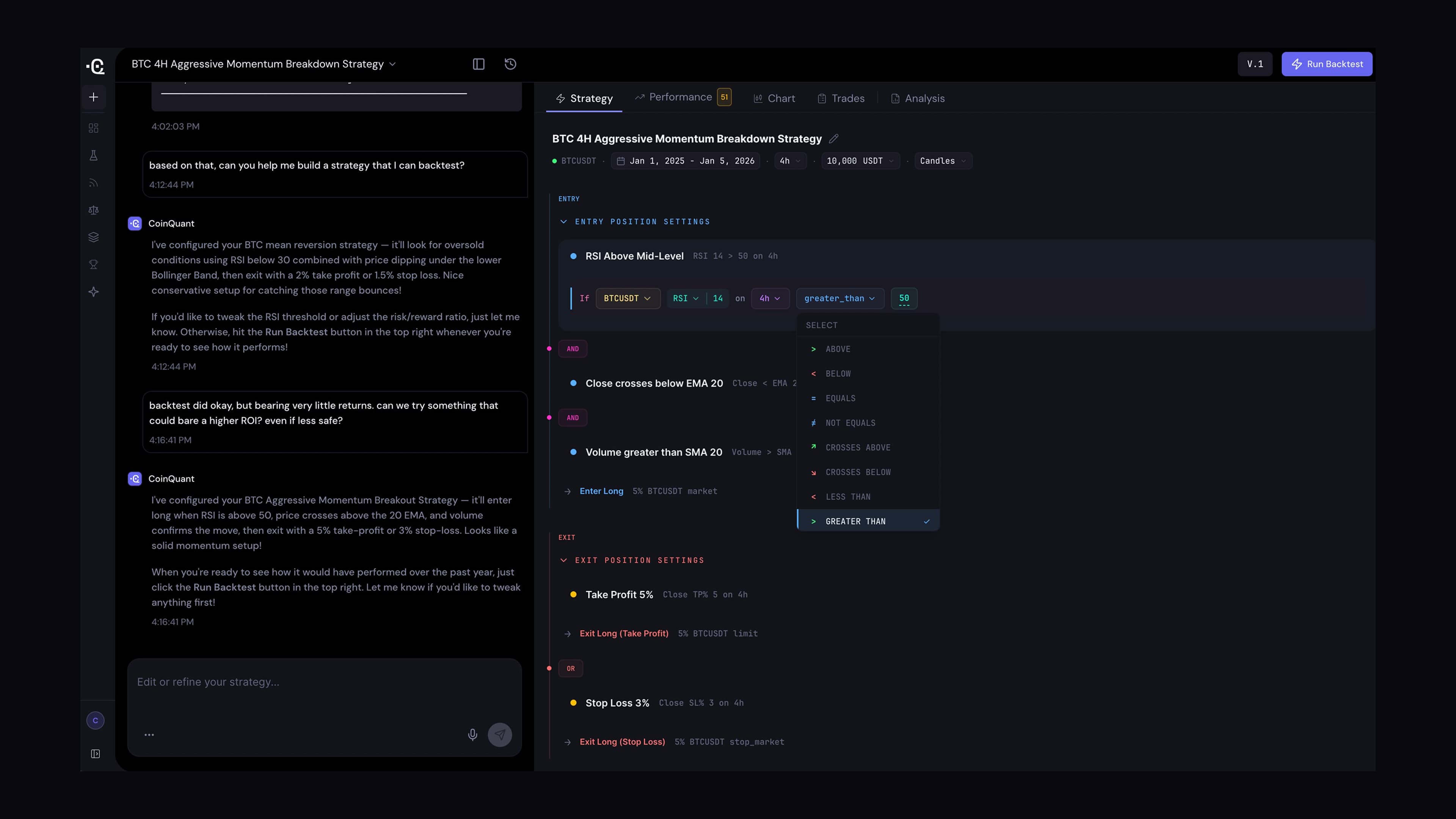Click the CoinQuant logo icon

[x=96, y=66]
